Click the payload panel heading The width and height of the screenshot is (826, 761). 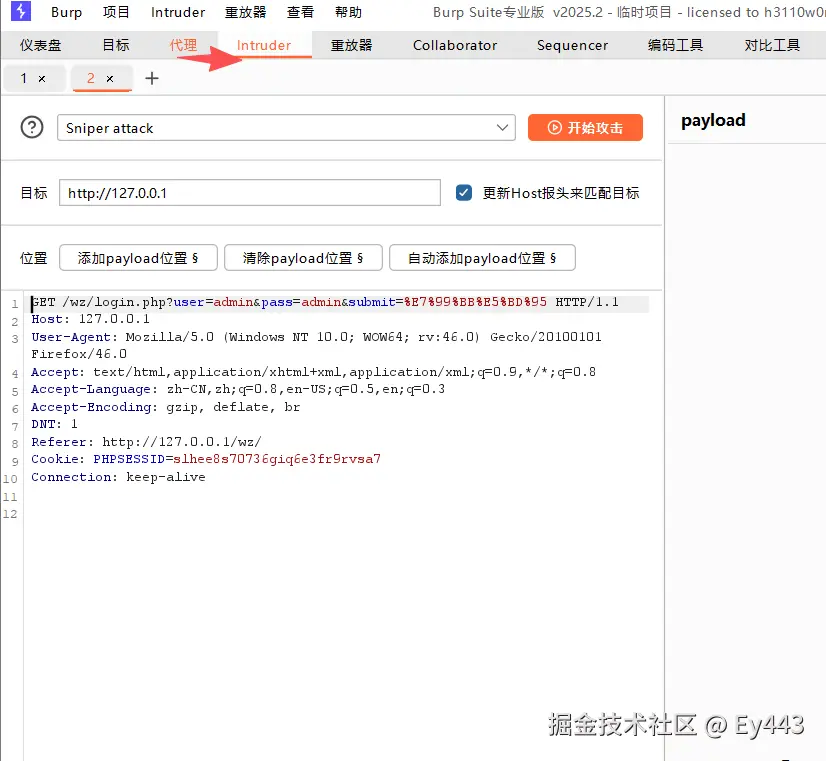713,121
